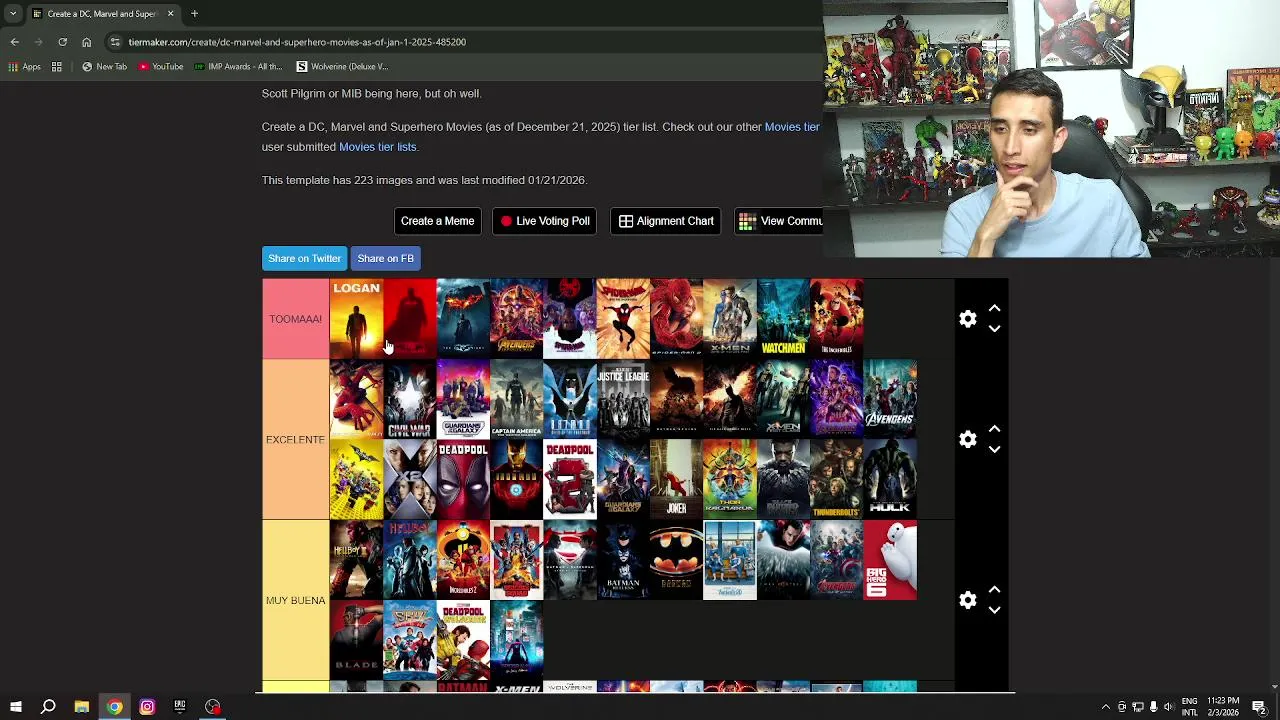The height and width of the screenshot is (720, 1280).
Task: Follow the Movies tier lists link
Action: pos(377,147)
